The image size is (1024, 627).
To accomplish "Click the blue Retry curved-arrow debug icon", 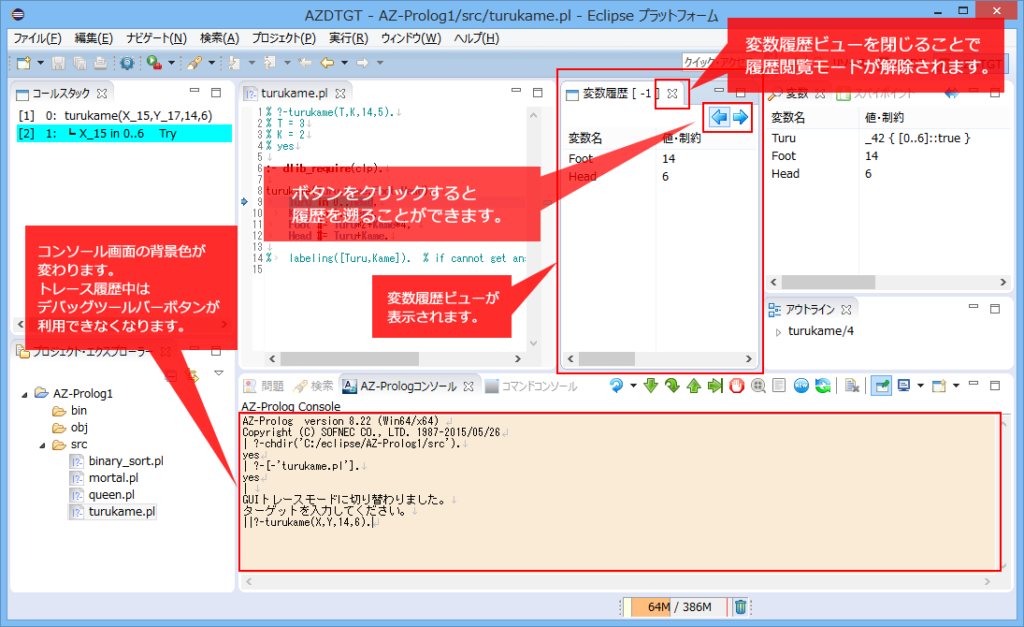I will pos(617,384).
